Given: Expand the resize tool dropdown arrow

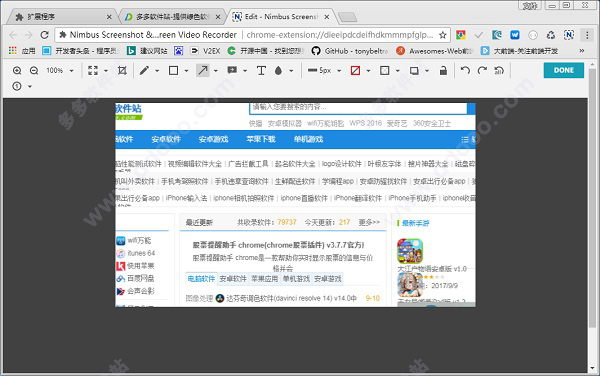Looking at the screenshot, I should point(106,71).
